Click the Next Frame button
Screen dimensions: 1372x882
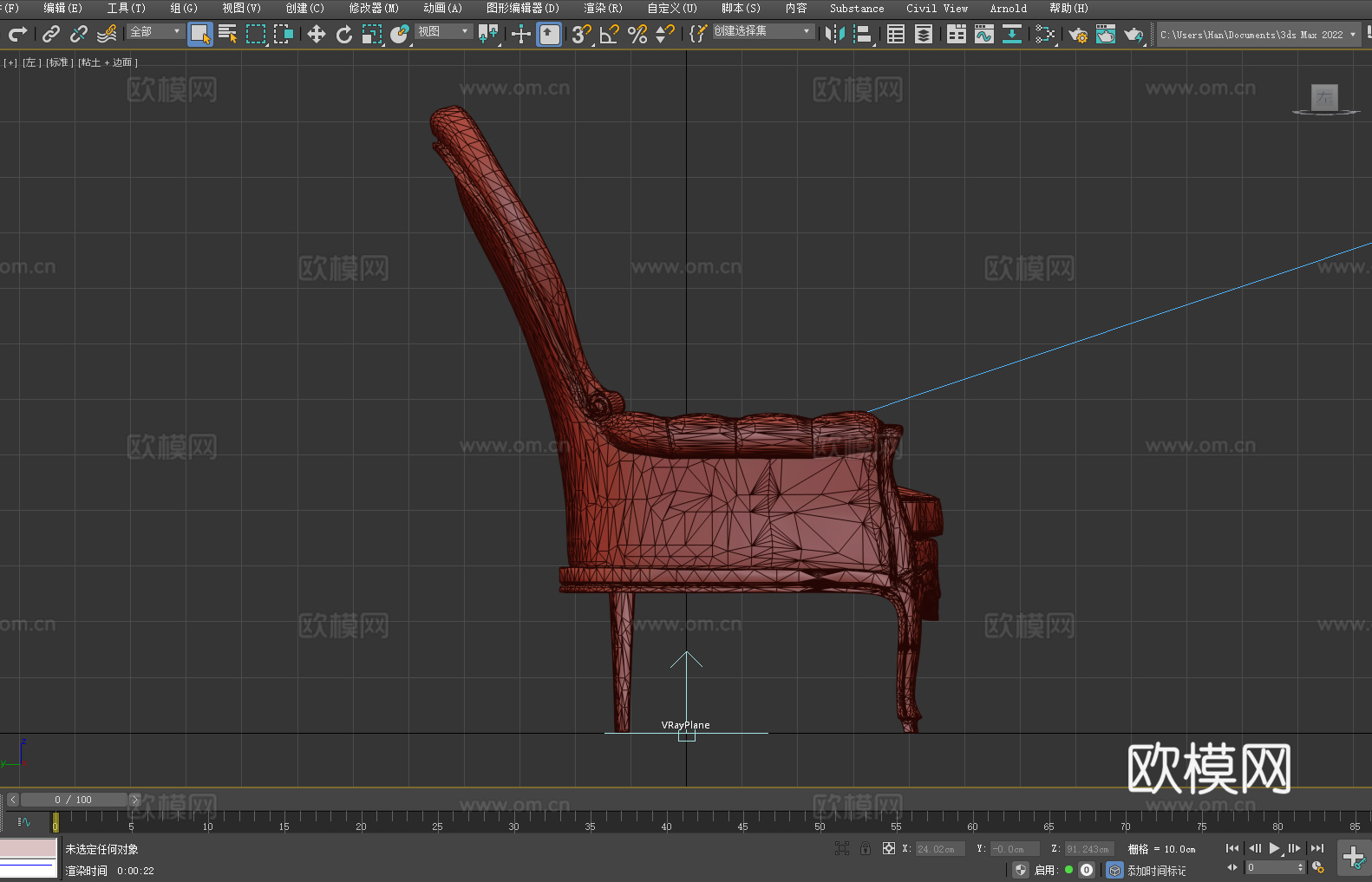1295,848
